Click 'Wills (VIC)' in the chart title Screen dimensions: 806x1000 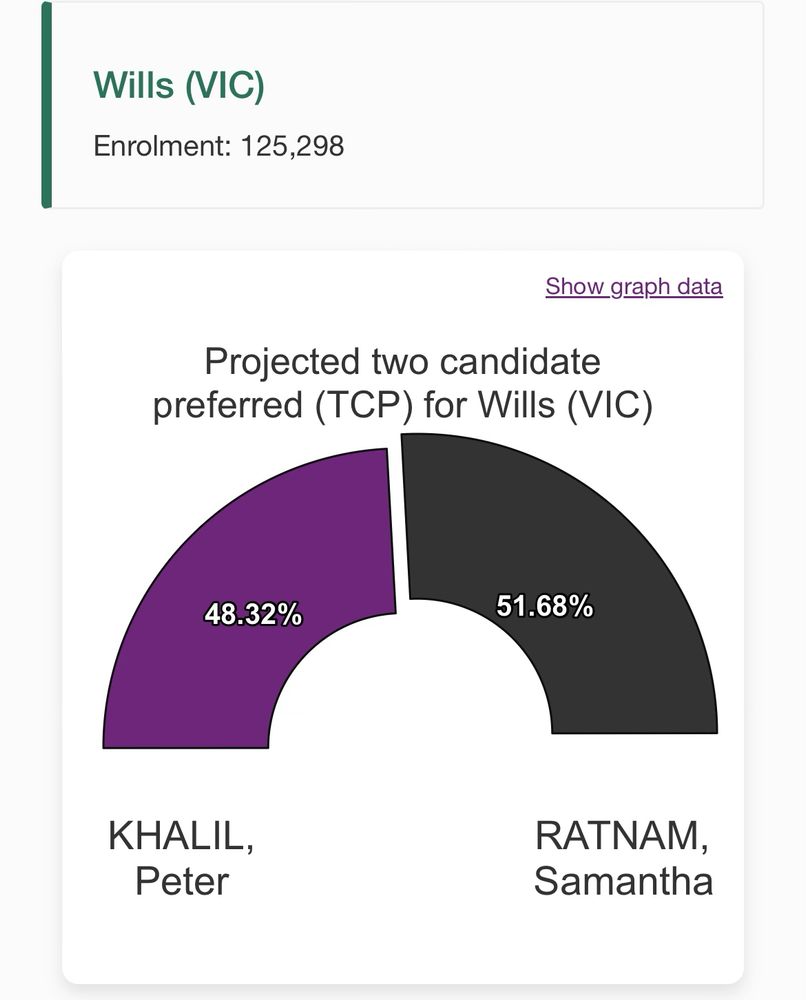(x=566, y=405)
